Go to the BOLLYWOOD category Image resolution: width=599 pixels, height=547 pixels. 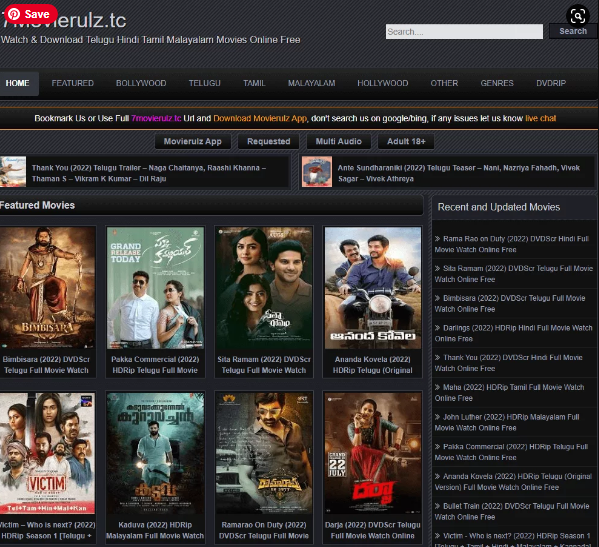coord(141,83)
